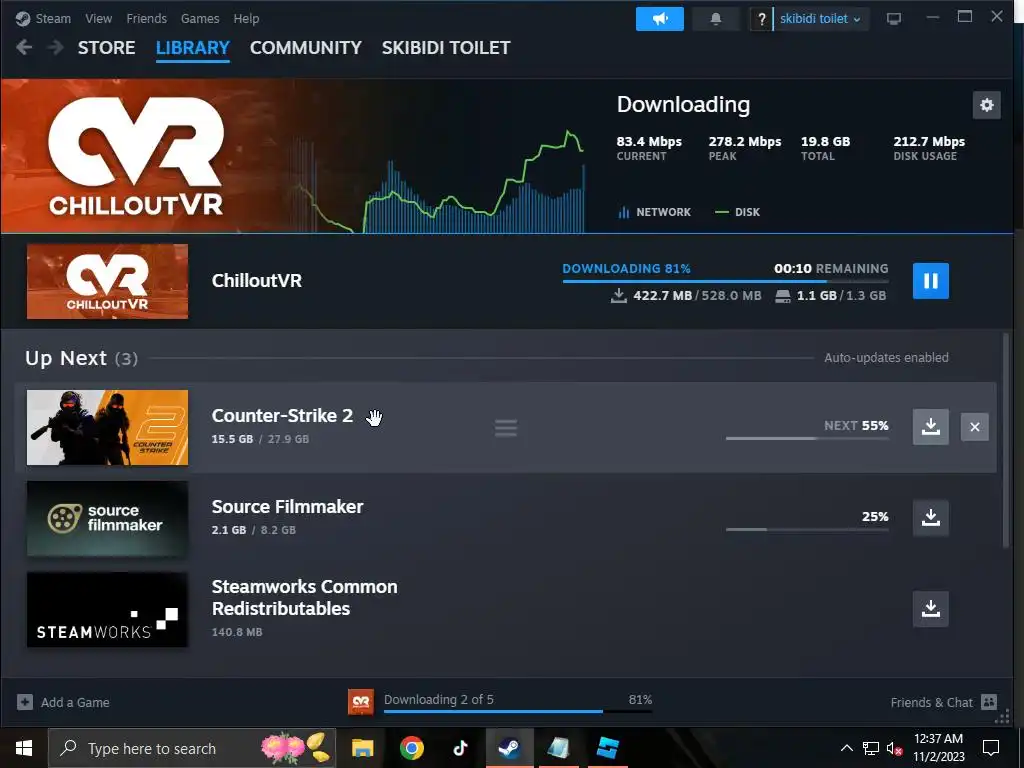Open the Windows notification center
Image resolution: width=1024 pixels, height=768 pixels.
pyautogui.click(x=991, y=748)
